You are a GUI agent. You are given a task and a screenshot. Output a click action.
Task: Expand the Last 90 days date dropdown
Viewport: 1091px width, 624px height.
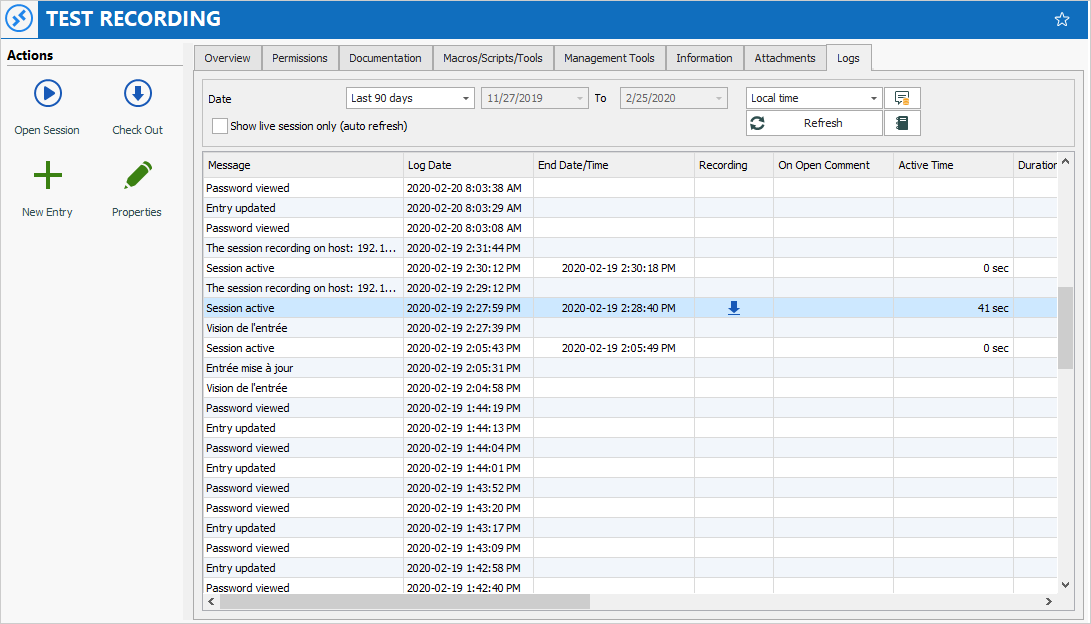(467, 98)
